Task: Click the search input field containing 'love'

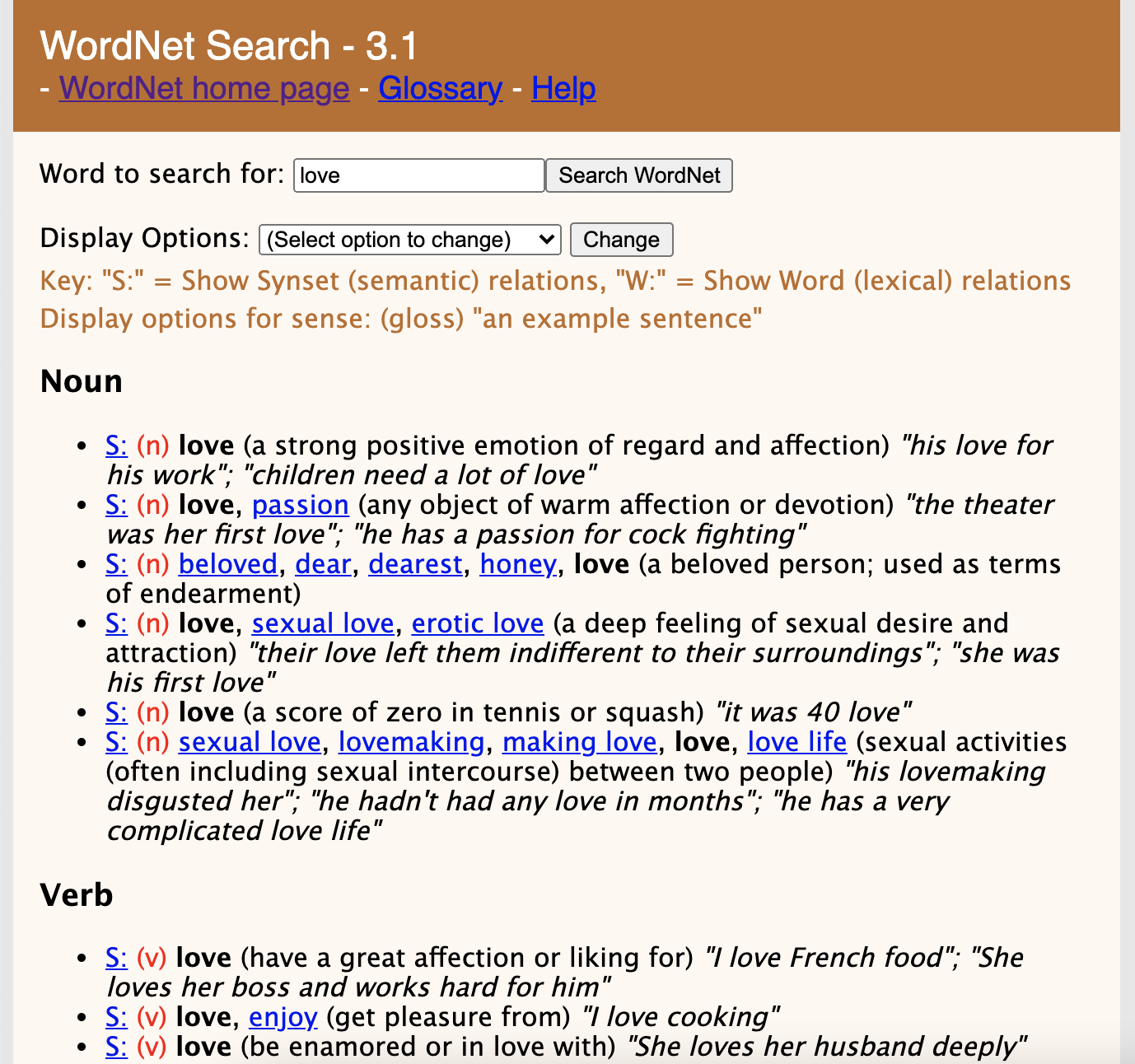Action: 418,175
